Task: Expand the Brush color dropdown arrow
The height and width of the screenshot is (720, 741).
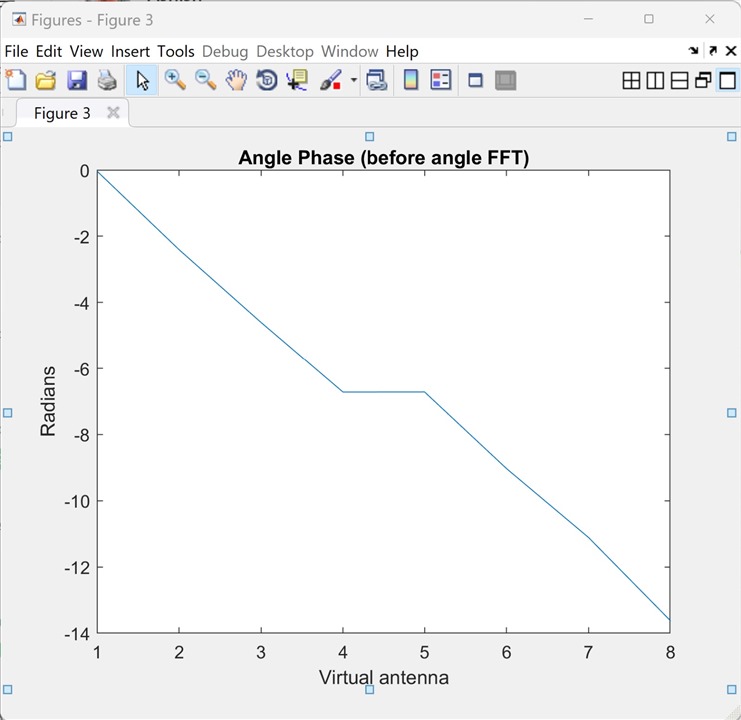Action: click(x=353, y=80)
